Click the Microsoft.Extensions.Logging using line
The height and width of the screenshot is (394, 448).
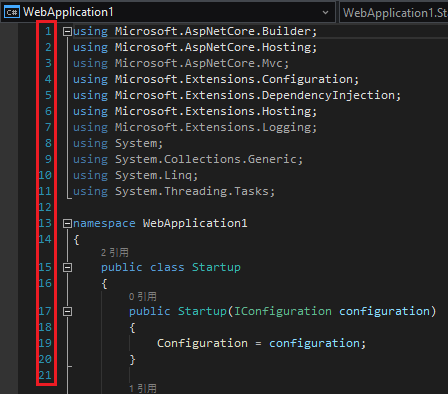click(x=195, y=127)
